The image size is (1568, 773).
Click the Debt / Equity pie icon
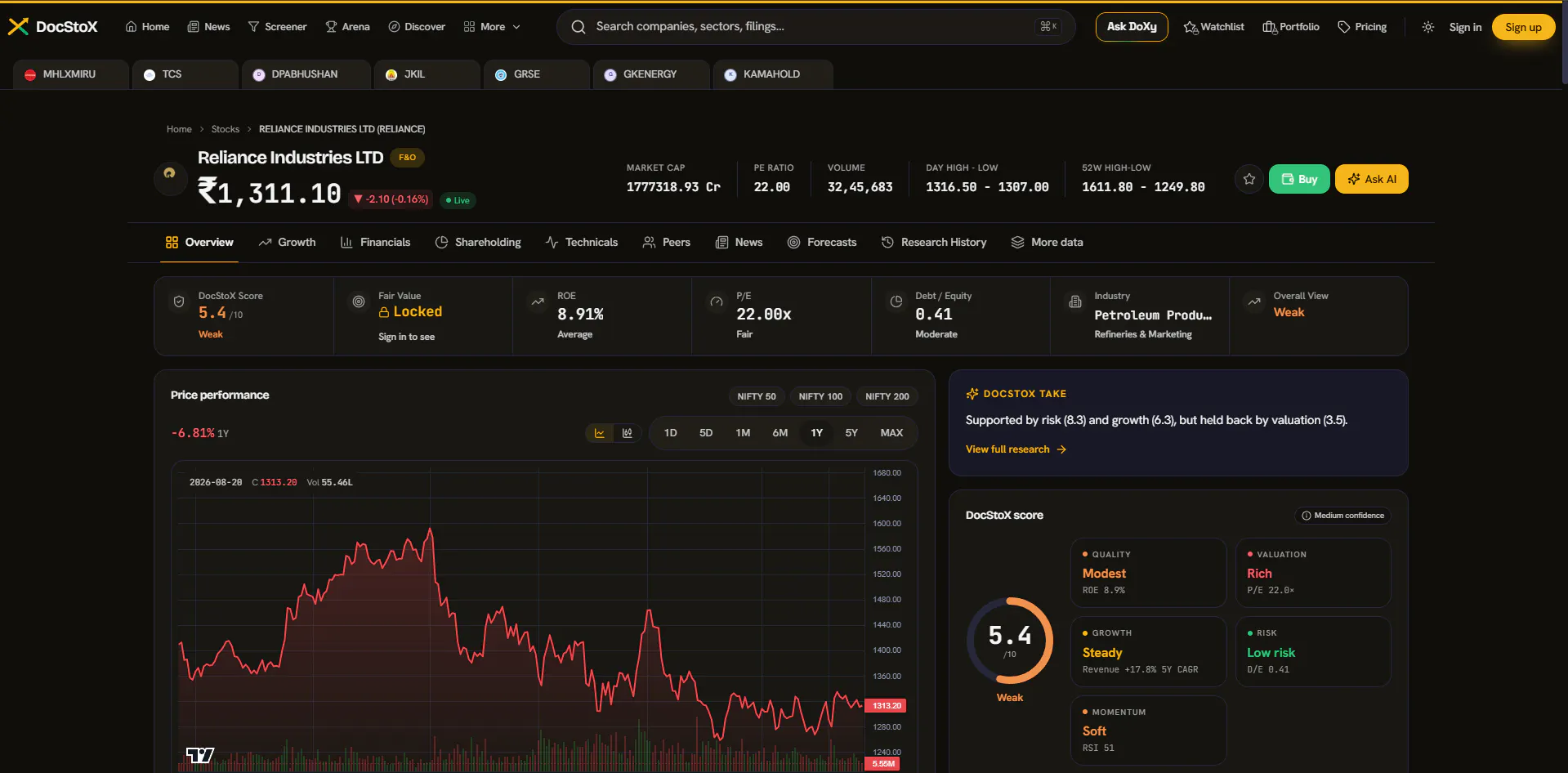(x=896, y=302)
